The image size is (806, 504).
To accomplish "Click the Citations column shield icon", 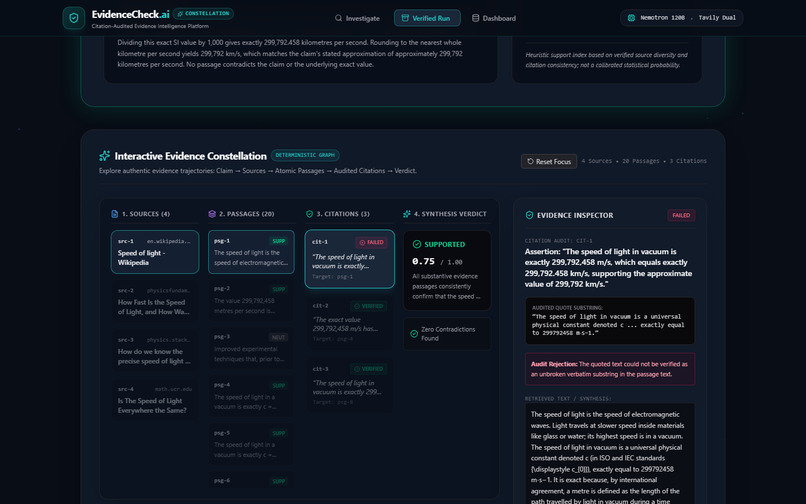I will pos(309,214).
